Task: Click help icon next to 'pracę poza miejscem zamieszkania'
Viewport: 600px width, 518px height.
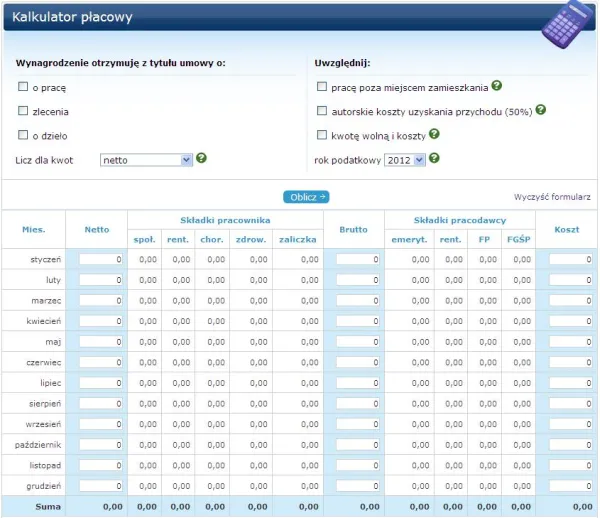Action: coord(497,87)
